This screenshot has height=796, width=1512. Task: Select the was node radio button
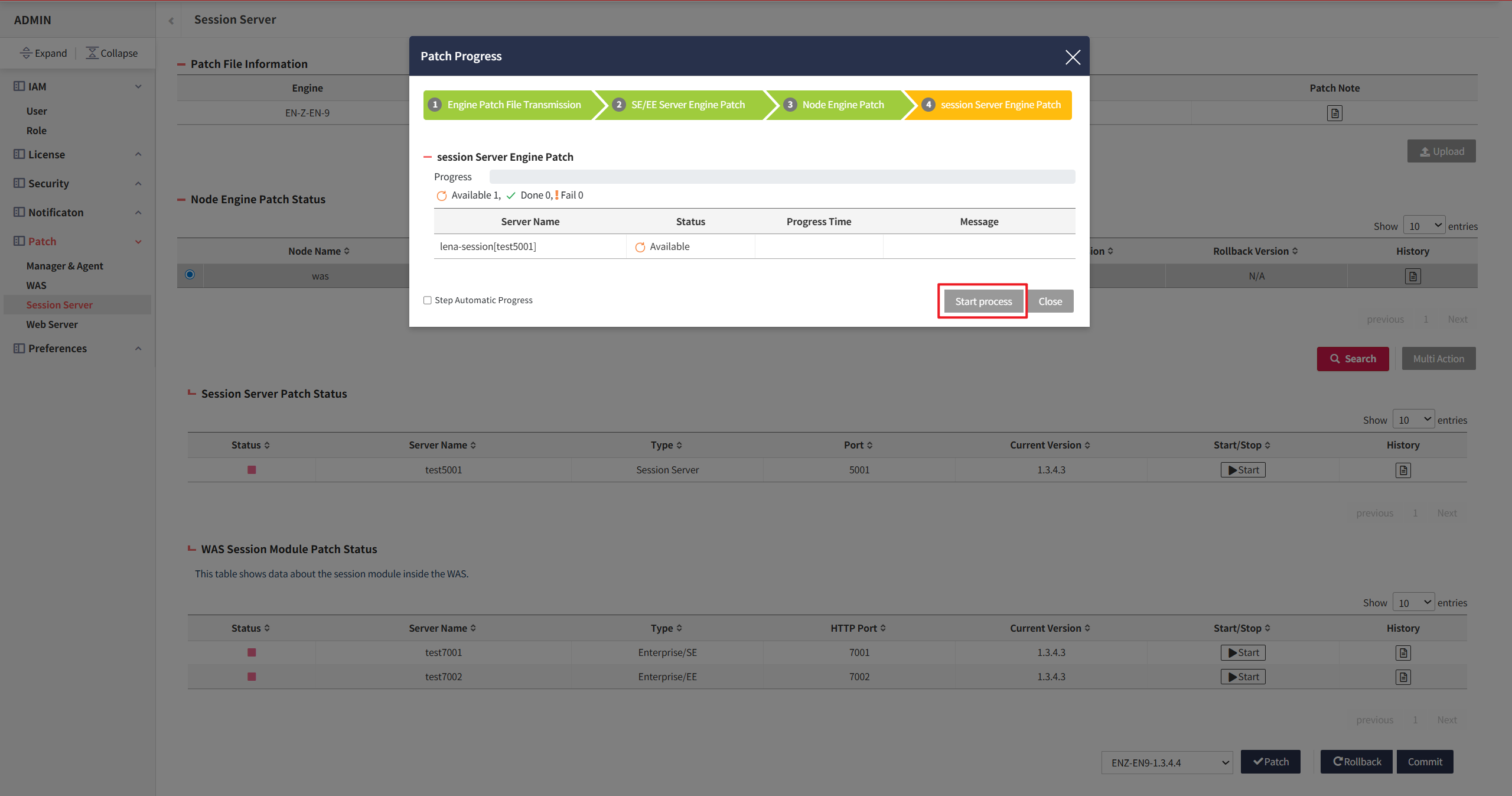[x=190, y=275]
